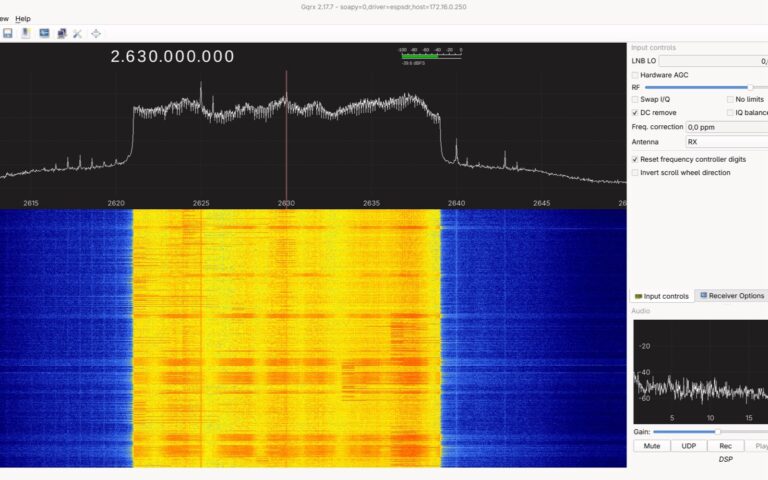This screenshot has height=480, width=768.
Task: Click the Input controls panel title
Action: pos(653,48)
